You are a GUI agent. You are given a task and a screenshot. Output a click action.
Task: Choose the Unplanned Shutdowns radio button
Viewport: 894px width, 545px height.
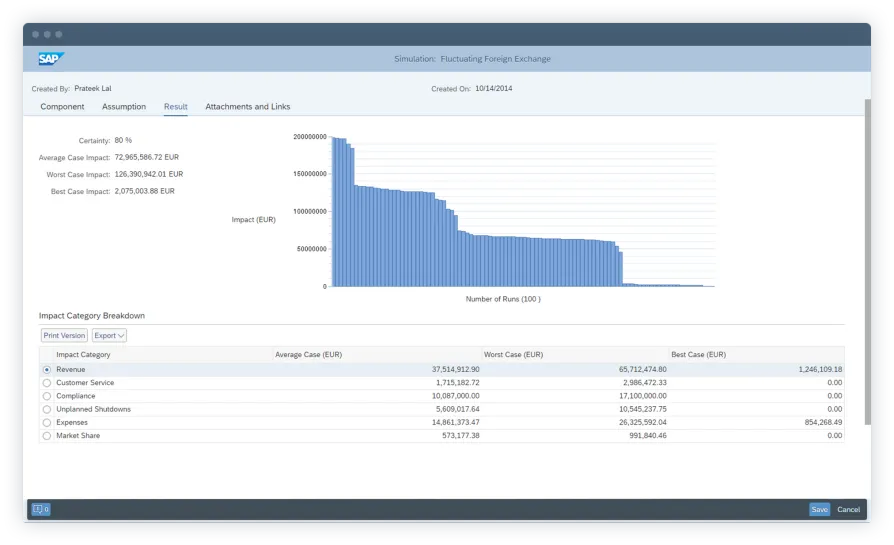click(x=46, y=409)
